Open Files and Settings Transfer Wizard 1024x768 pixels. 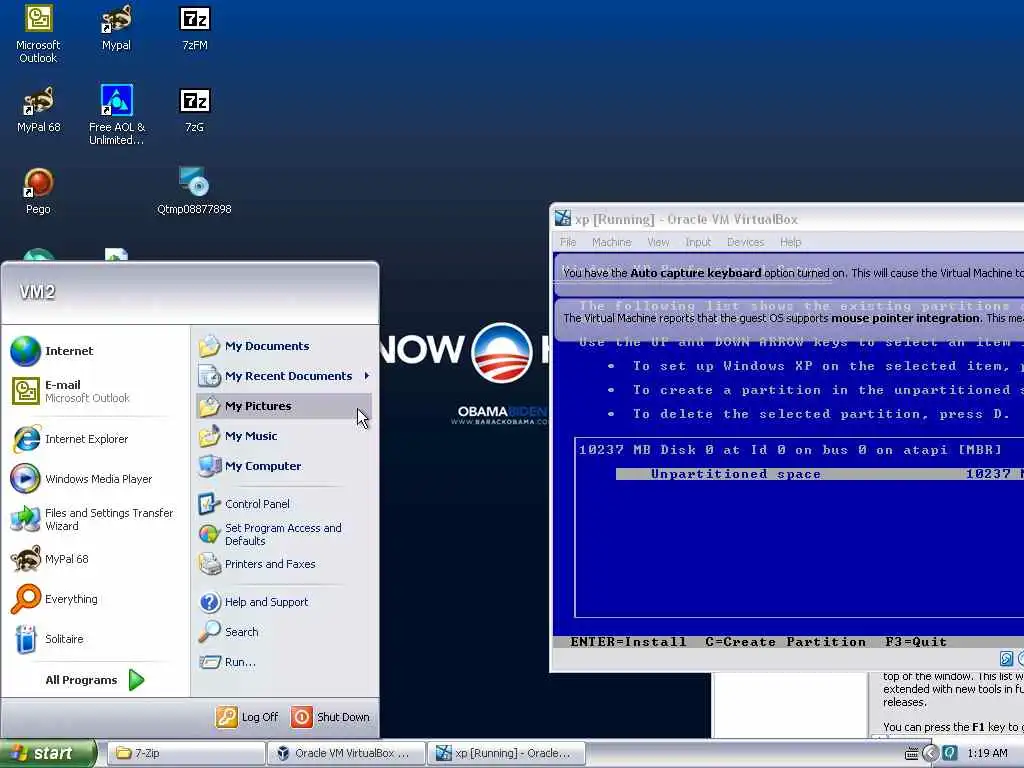click(x=93, y=519)
